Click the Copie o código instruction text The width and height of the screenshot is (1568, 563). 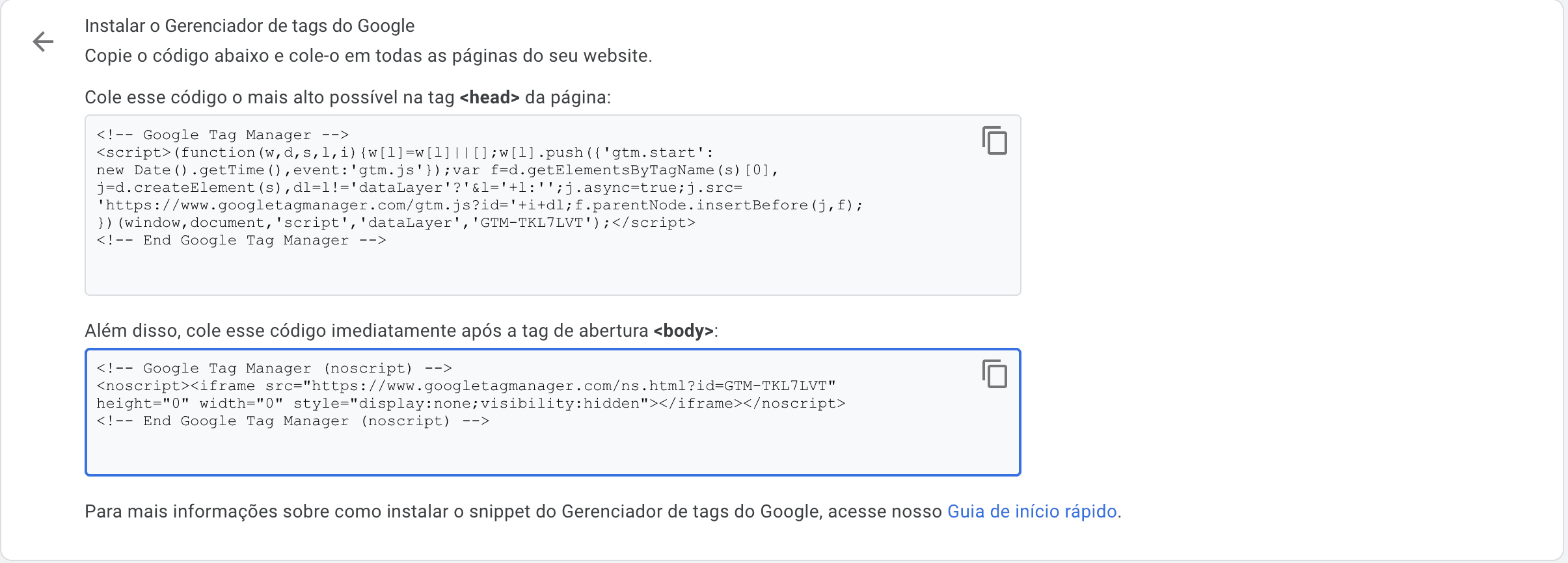[x=368, y=56]
